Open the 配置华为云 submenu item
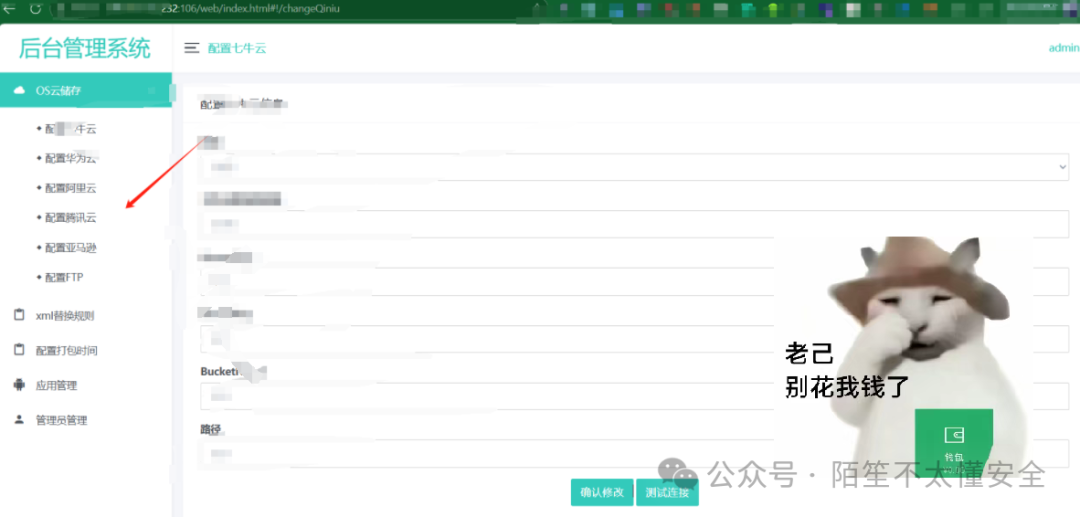 (71, 158)
